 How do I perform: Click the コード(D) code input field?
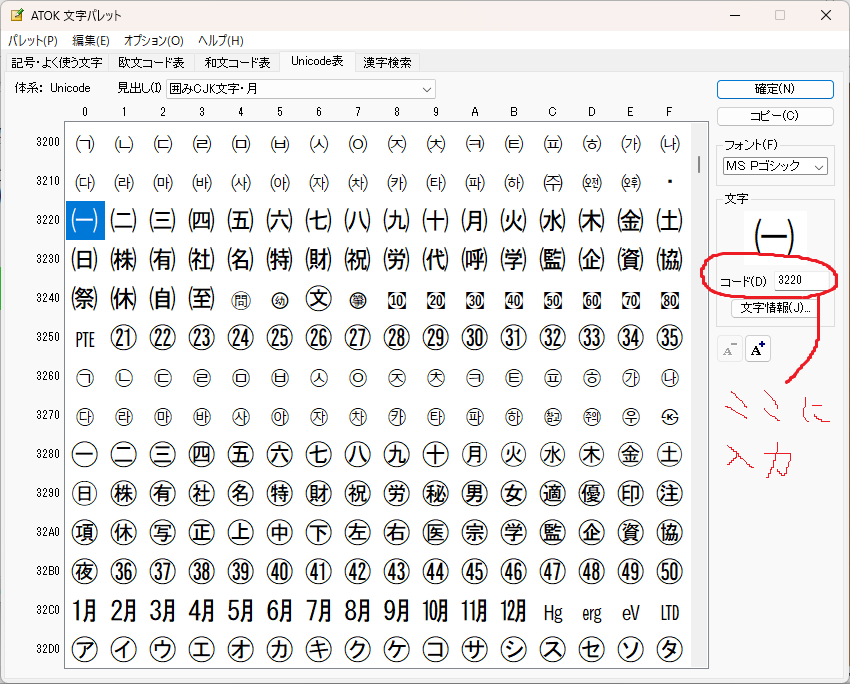tap(800, 280)
